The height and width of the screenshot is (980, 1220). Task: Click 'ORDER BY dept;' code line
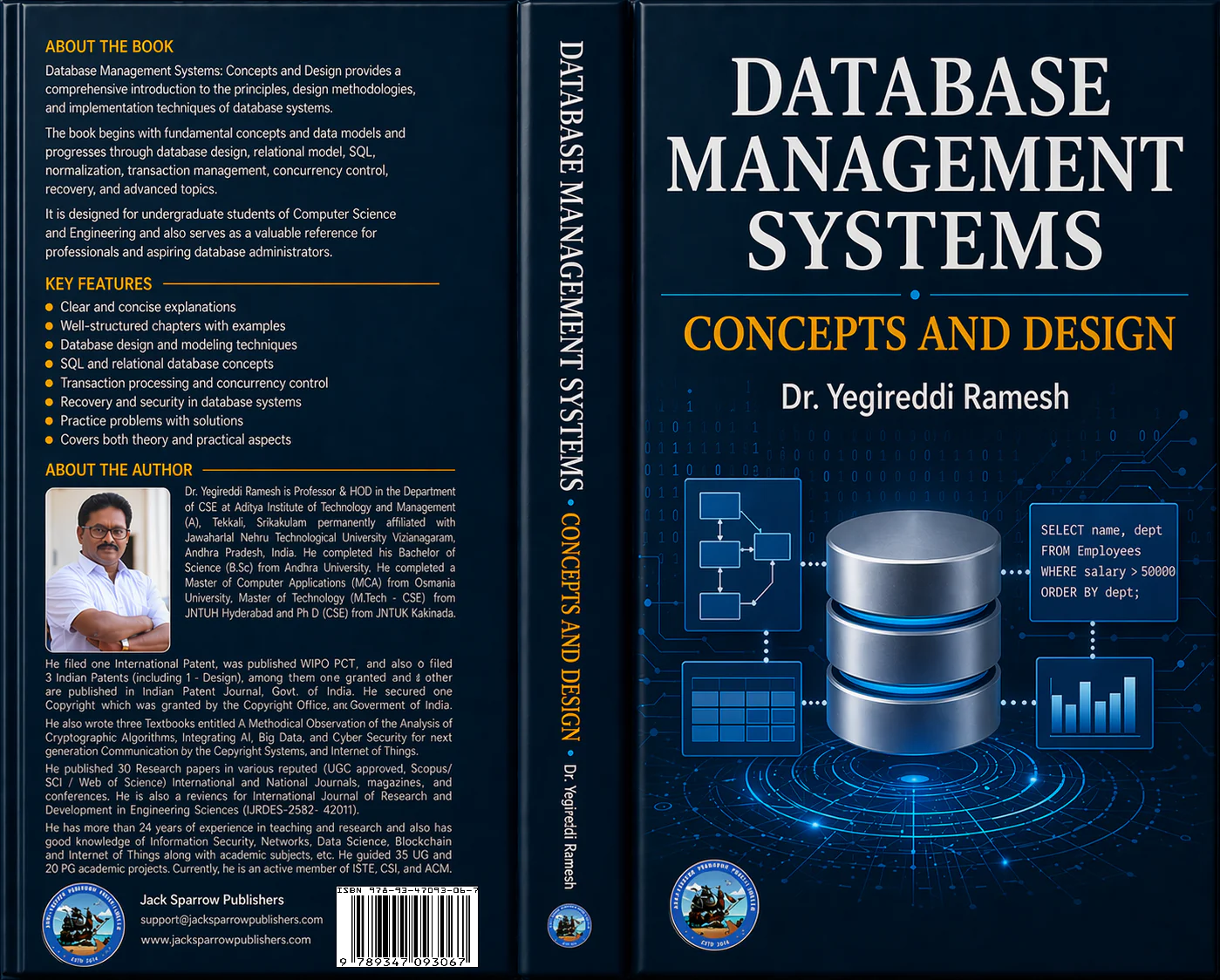1090,593
